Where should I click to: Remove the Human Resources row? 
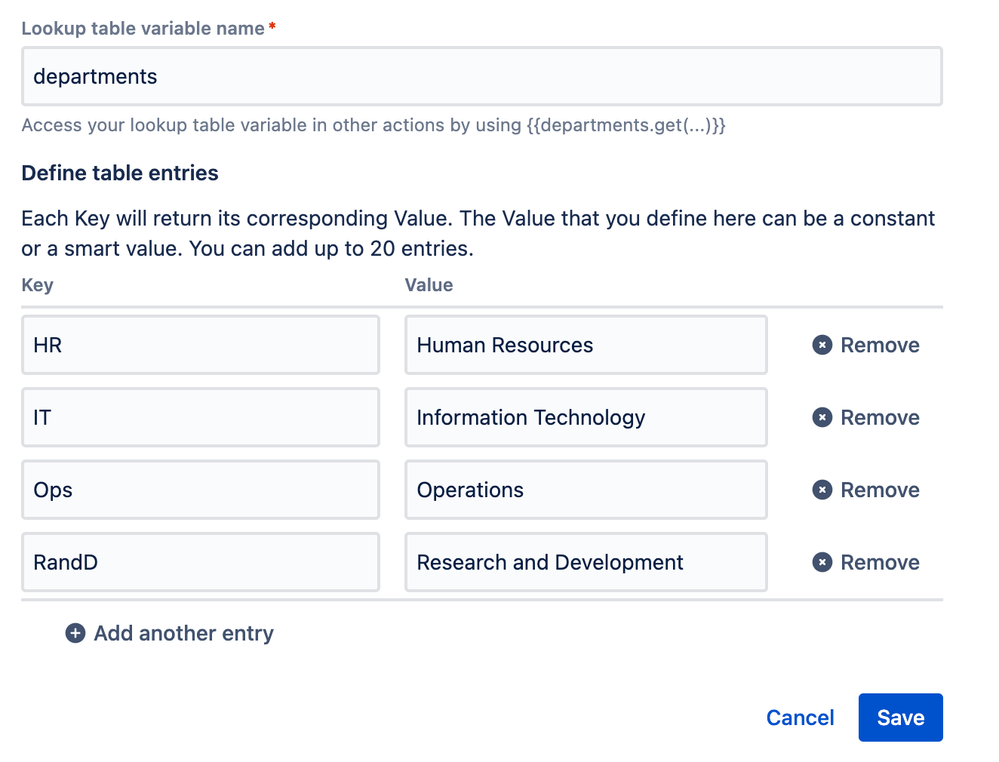pyautogui.click(x=878, y=345)
